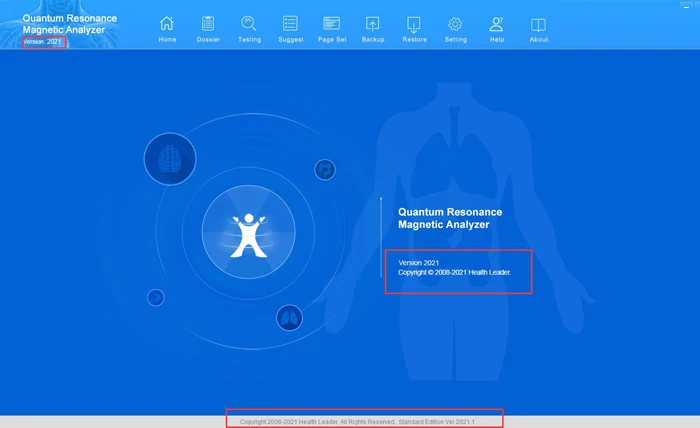Open the About book icon
This screenshot has height=428, width=700.
pyautogui.click(x=538, y=25)
